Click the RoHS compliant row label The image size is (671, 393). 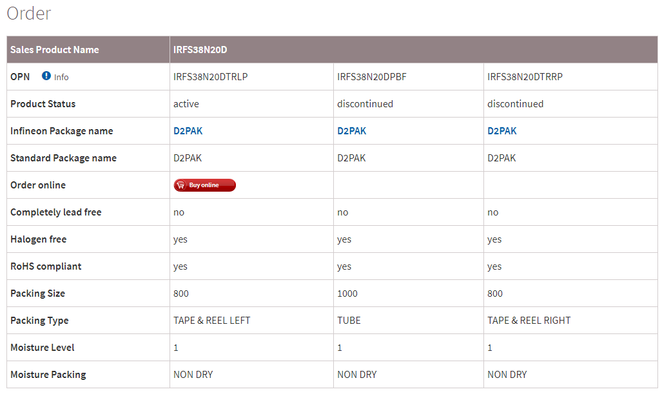pyautogui.click(x=46, y=266)
